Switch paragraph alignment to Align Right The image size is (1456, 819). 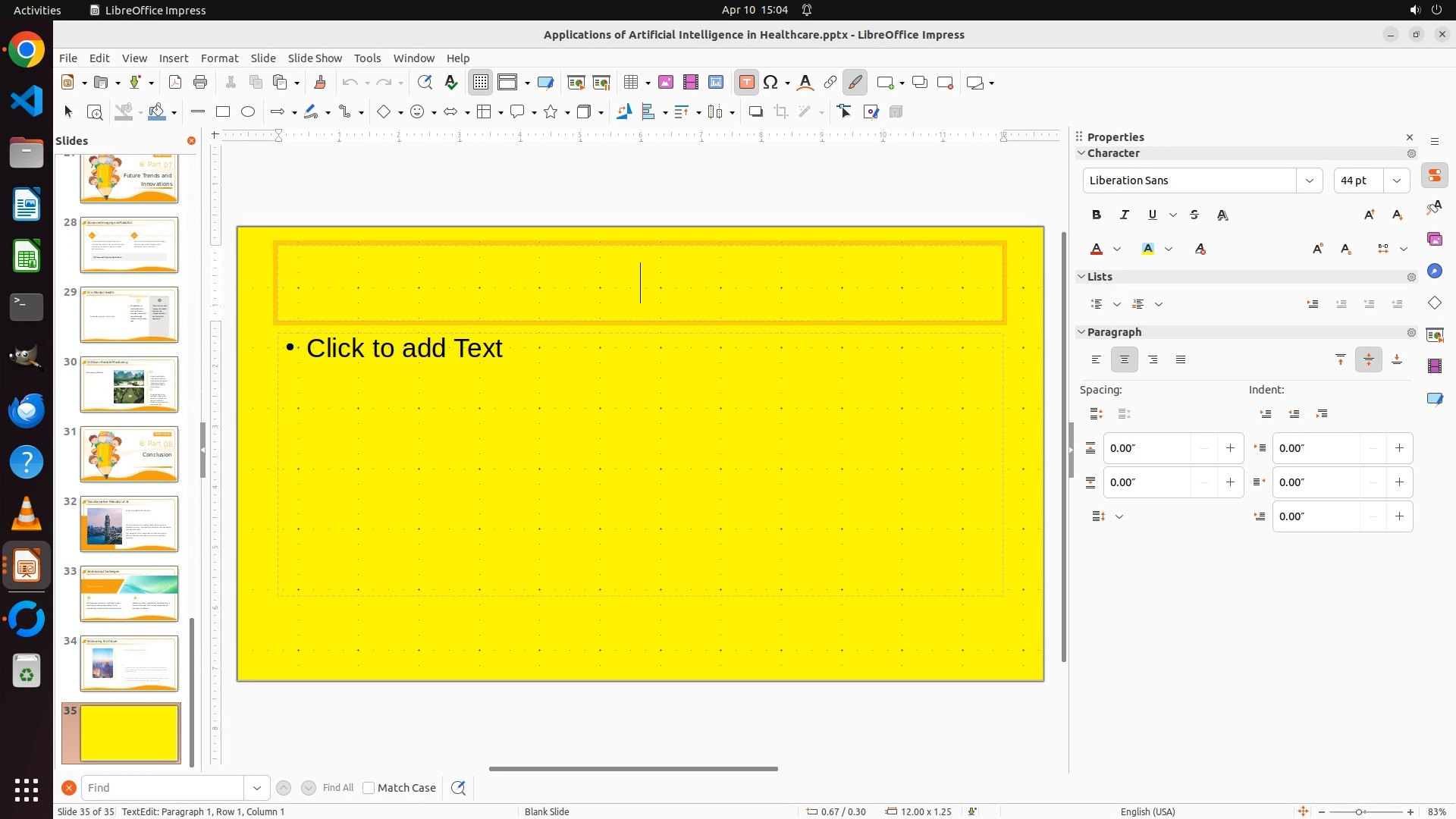pyautogui.click(x=1153, y=360)
